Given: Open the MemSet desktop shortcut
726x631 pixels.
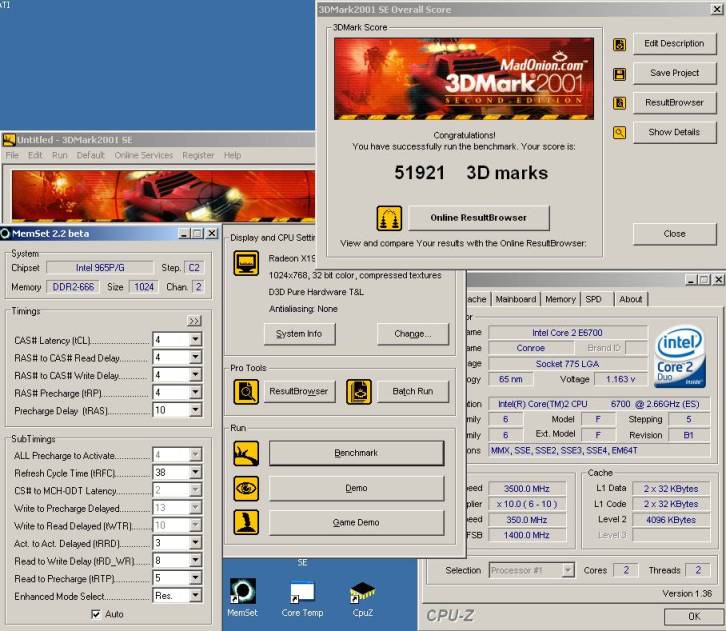Looking at the screenshot, I should pyautogui.click(x=243, y=597).
